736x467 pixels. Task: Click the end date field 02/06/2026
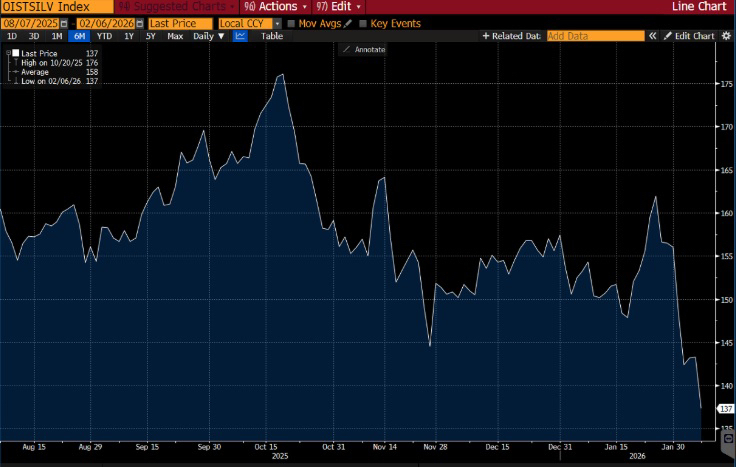coord(106,23)
